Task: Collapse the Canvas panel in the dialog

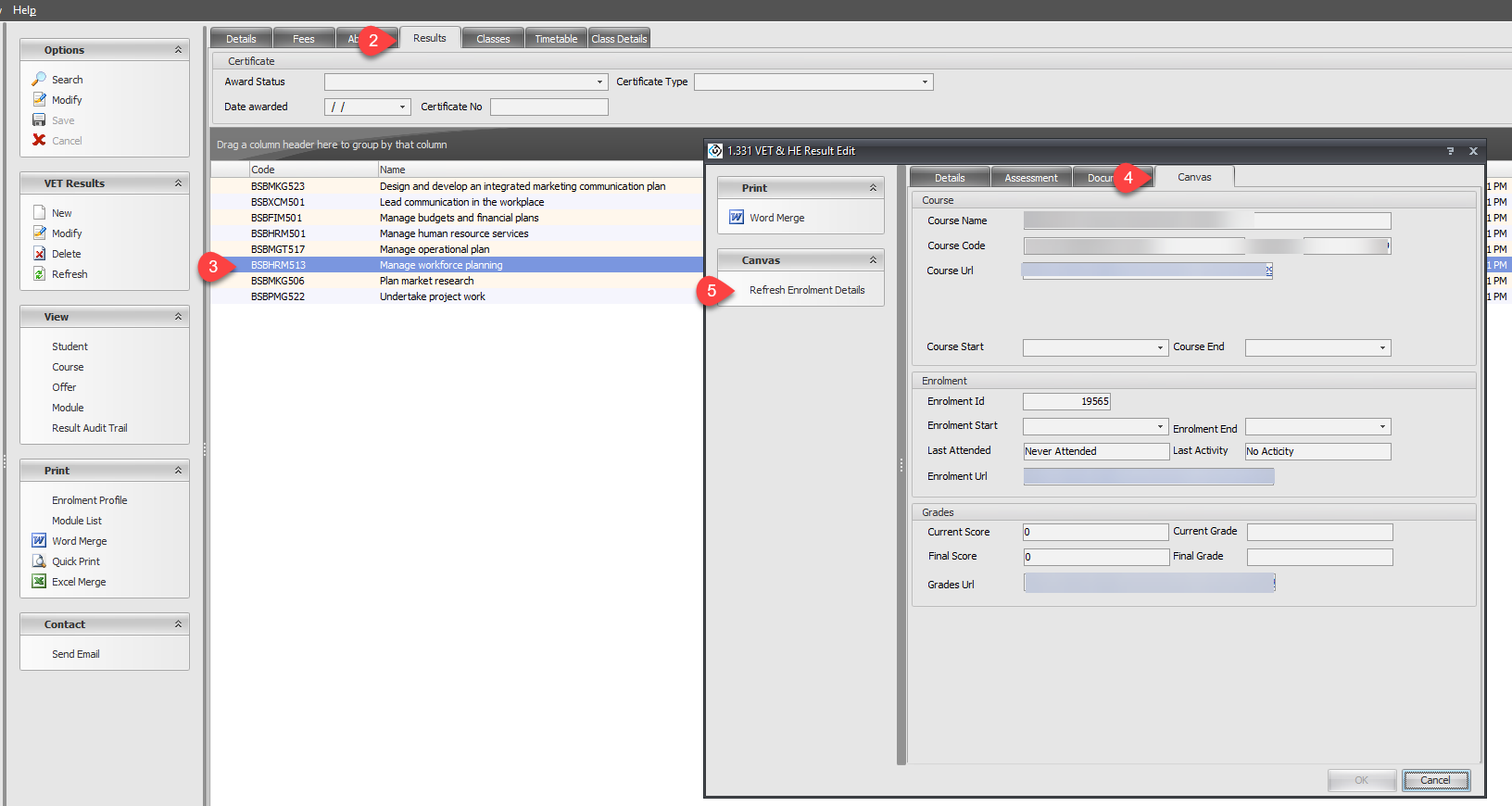Action: tap(873, 260)
